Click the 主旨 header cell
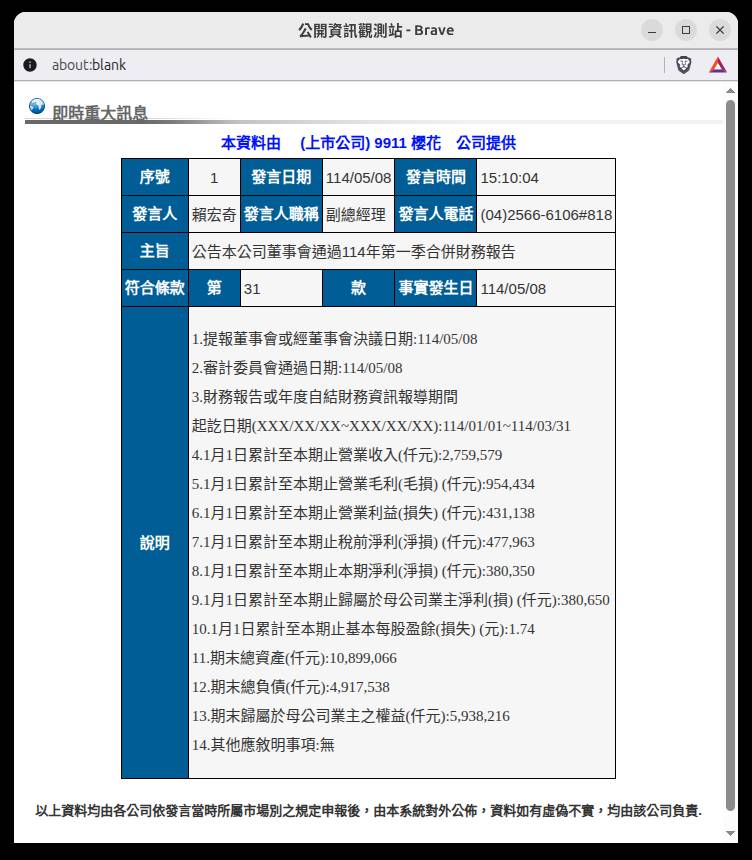The height and width of the screenshot is (860, 752). click(x=155, y=251)
